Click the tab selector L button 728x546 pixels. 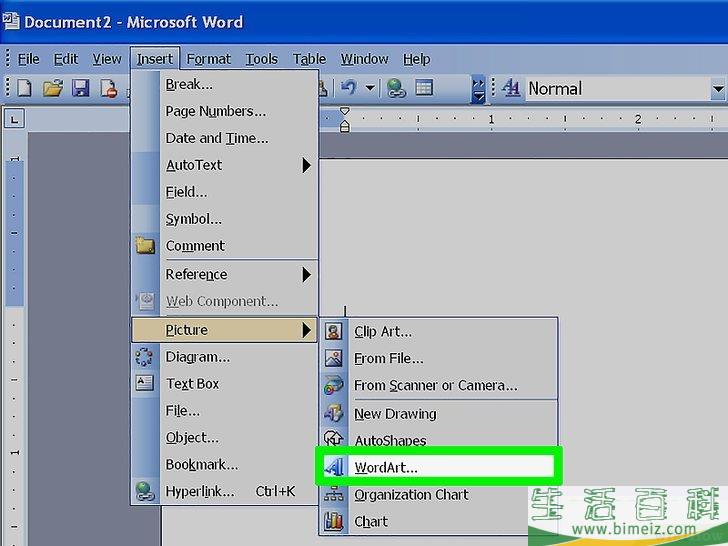pos(14,120)
